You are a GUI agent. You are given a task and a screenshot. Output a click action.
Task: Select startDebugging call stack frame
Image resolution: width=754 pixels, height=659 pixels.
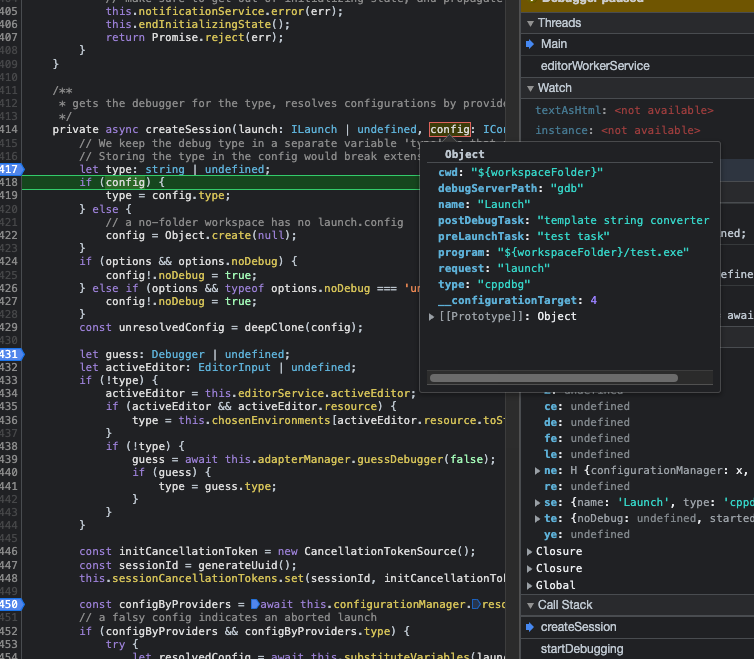pos(638,649)
